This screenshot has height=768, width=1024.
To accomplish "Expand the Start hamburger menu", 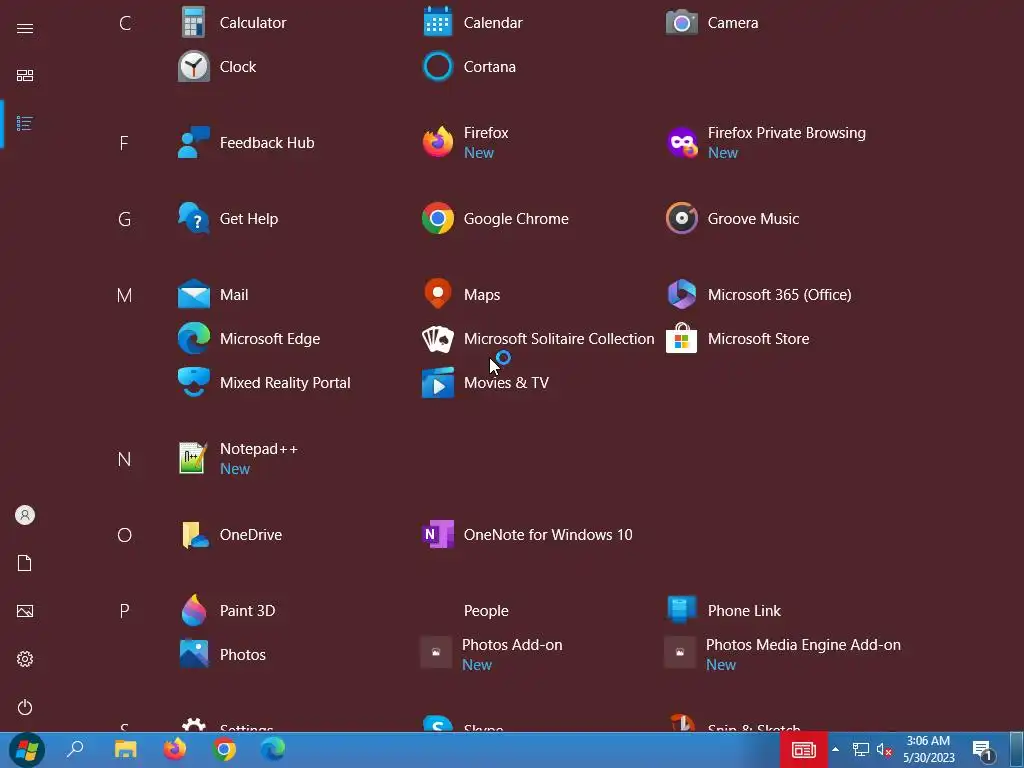I will tap(25, 28).
